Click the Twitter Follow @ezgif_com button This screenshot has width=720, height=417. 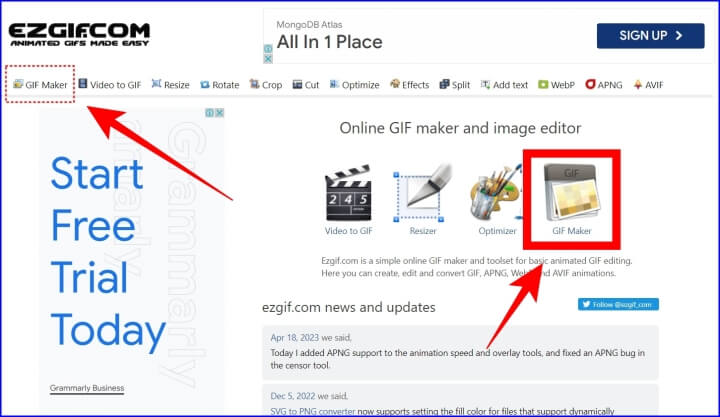[618, 304]
